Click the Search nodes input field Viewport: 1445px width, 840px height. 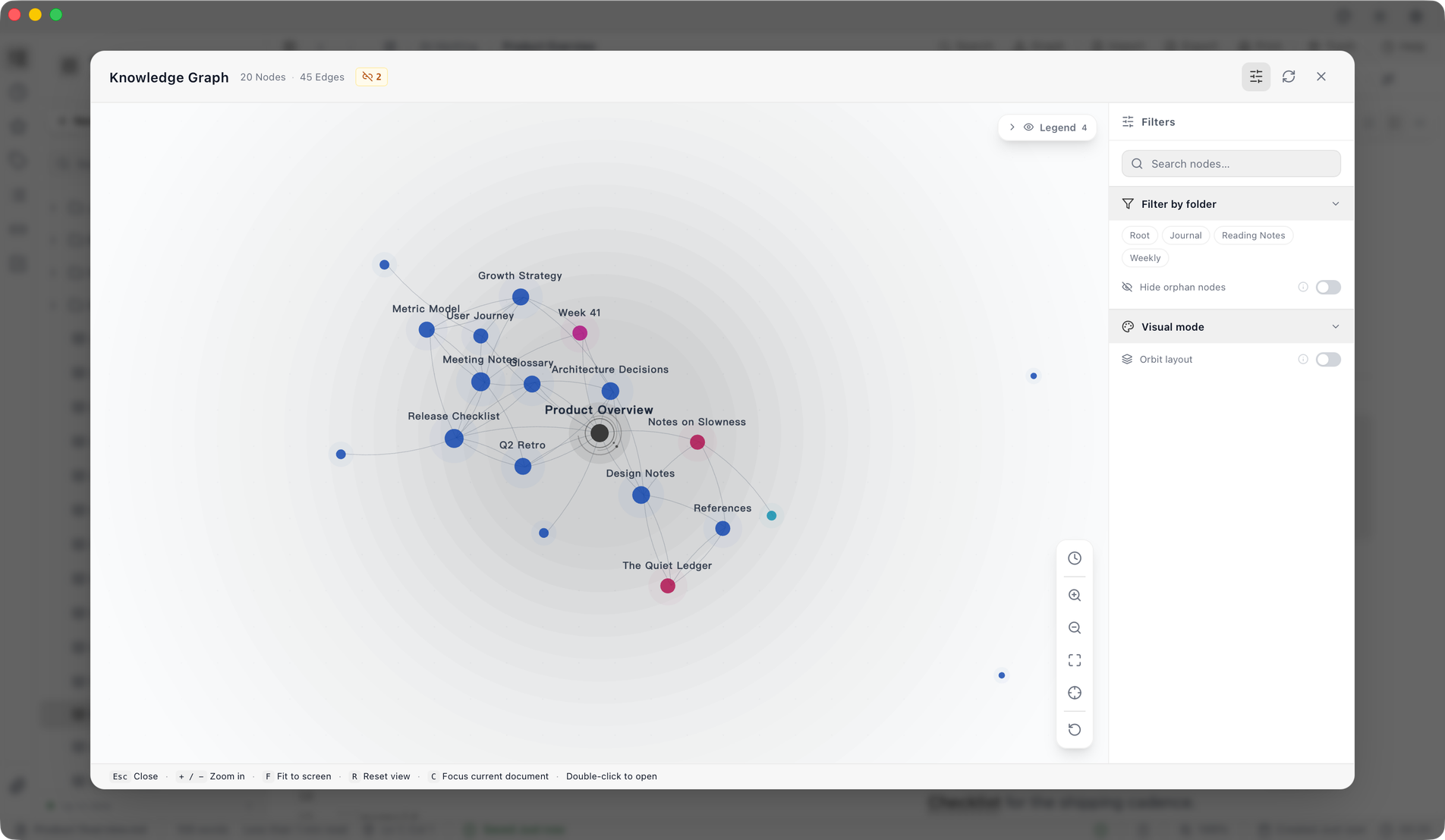1231,164
